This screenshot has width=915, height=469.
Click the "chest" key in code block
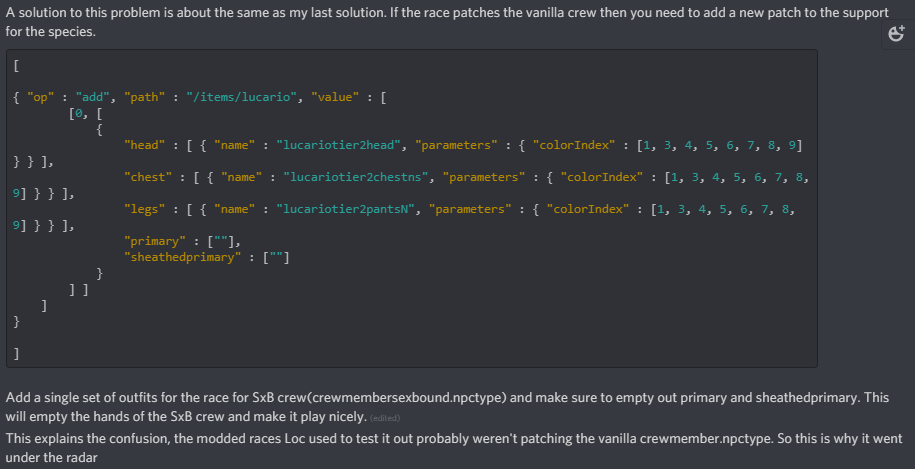(148, 177)
